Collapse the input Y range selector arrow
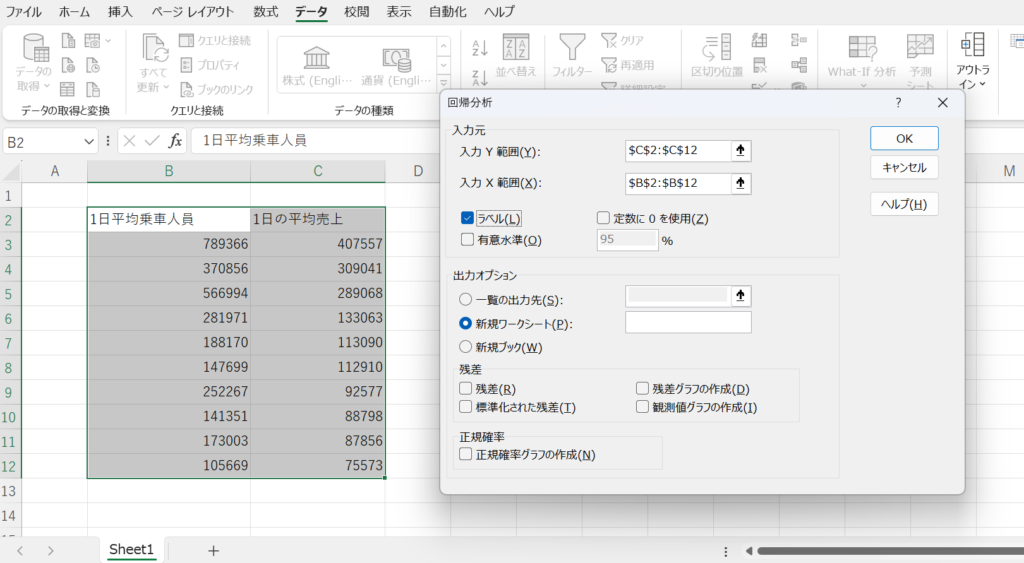This screenshot has height=563, width=1024. click(740, 151)
